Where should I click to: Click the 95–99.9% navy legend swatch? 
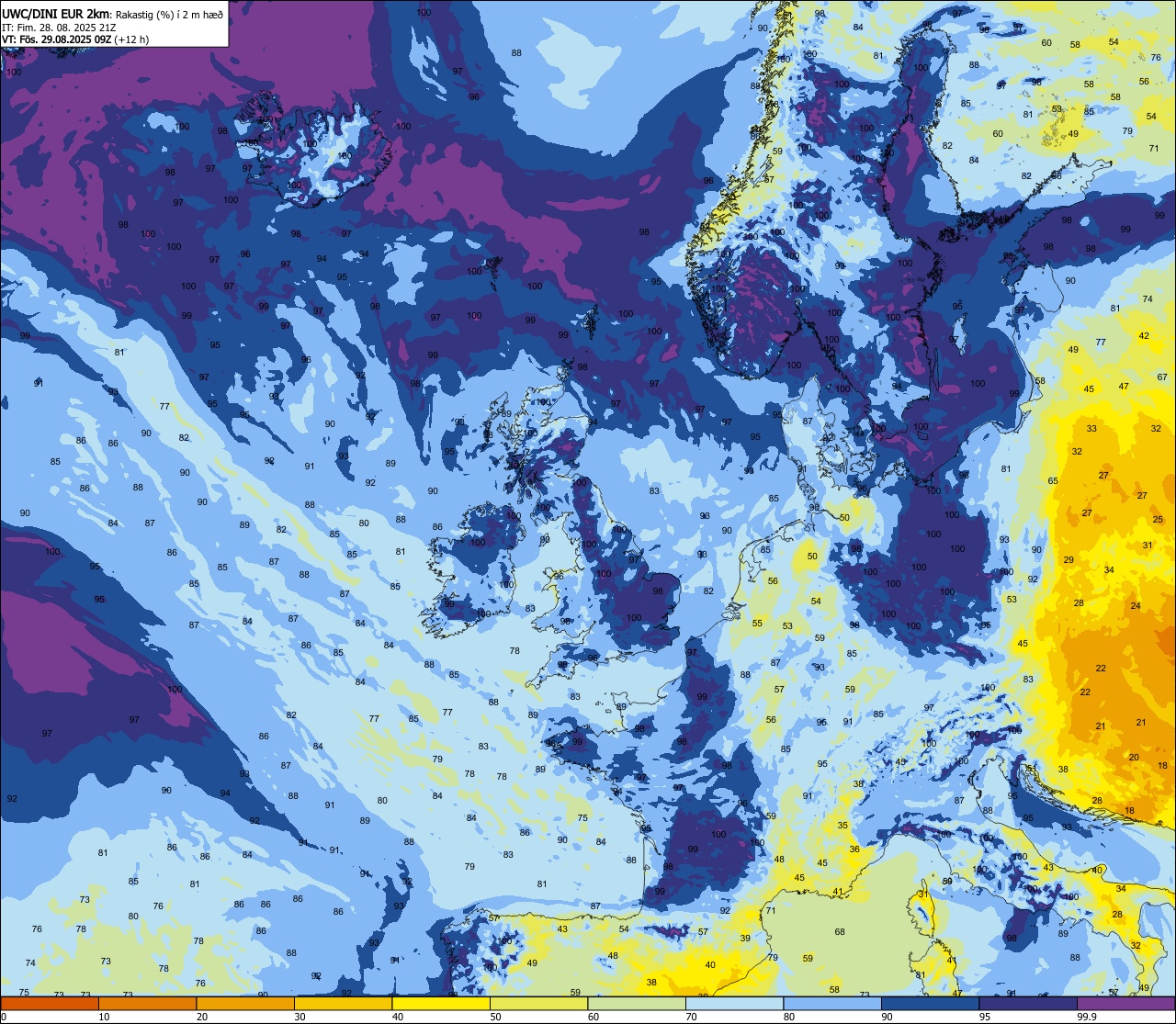click(1028, 1004)
